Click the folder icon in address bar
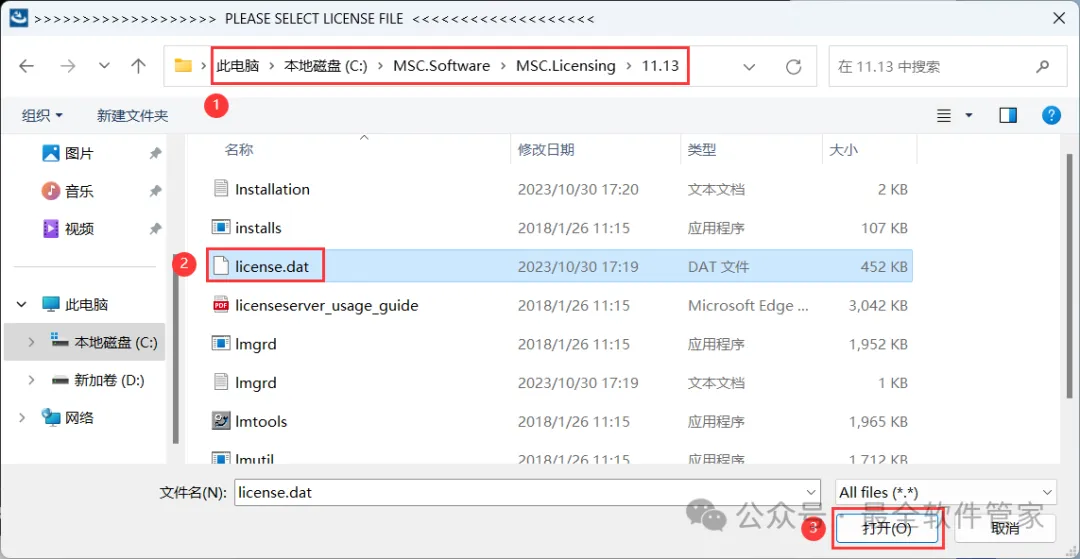Screen dimensions: 1080x559 (183, 66)
